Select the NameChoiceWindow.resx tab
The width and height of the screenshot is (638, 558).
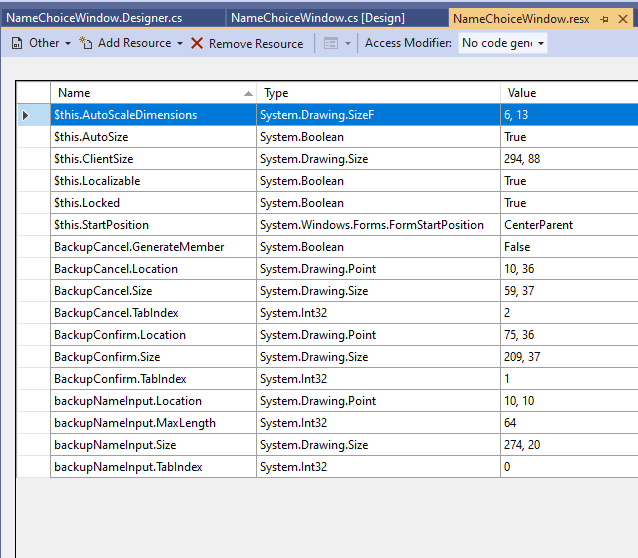point(521,19)
